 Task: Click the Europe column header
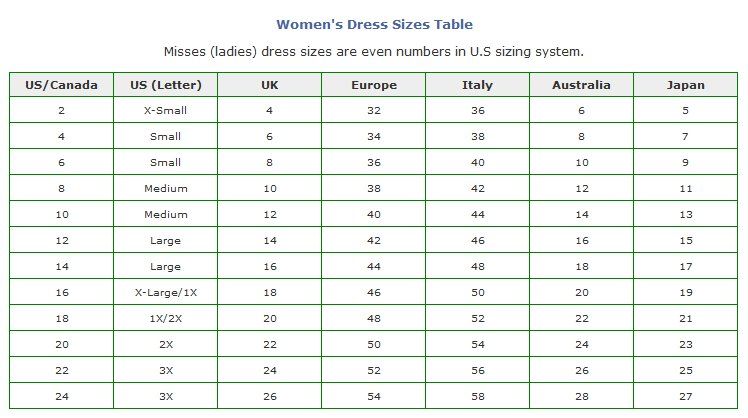pos(374,85)
